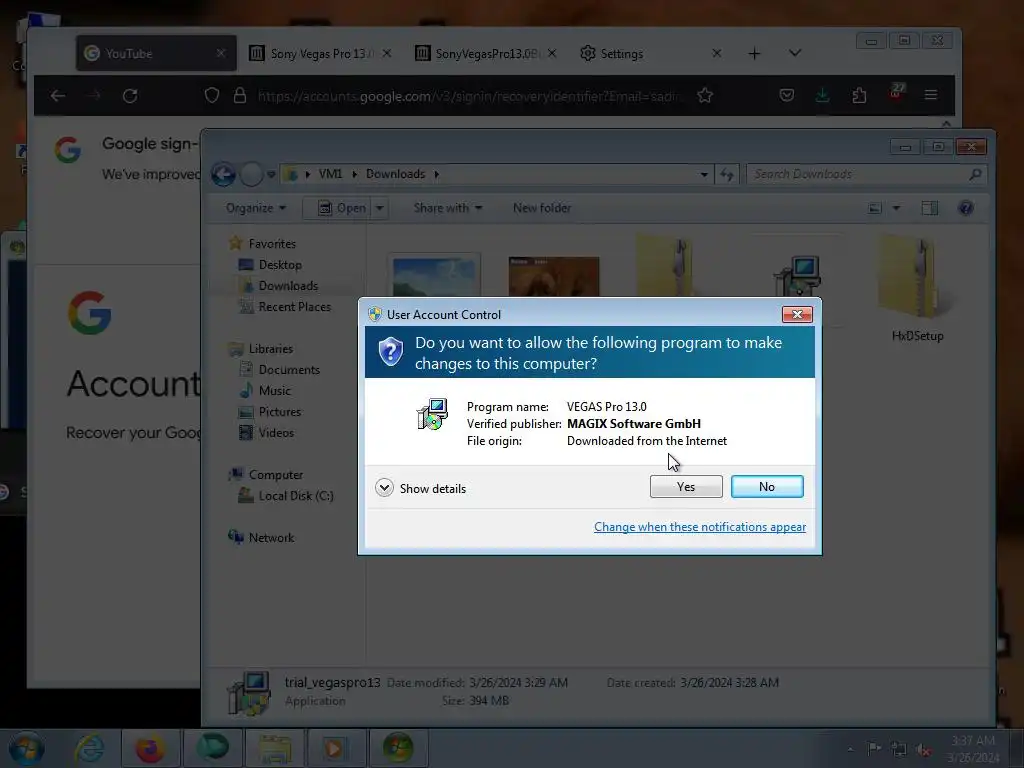
Task: Open the Share with menu
Action: pos(448,208)
